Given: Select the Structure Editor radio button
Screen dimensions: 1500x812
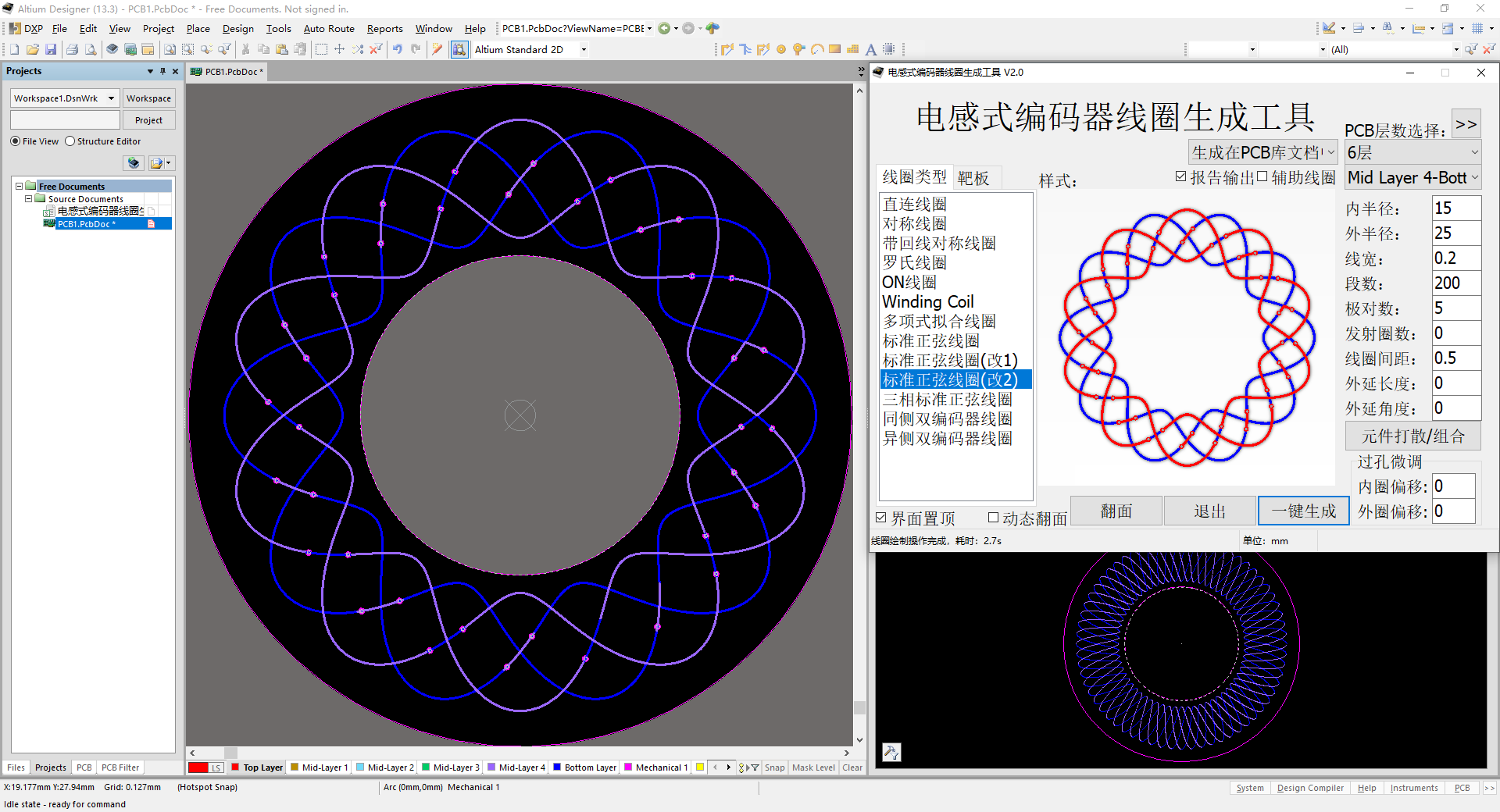Looking at the screenshot, I should tap(70, 141).
